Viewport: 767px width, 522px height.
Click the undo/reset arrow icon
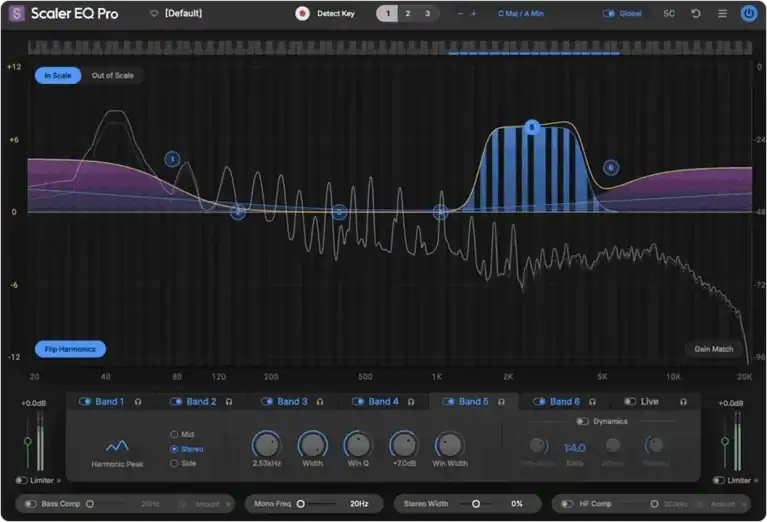click(x=696, y=14)
